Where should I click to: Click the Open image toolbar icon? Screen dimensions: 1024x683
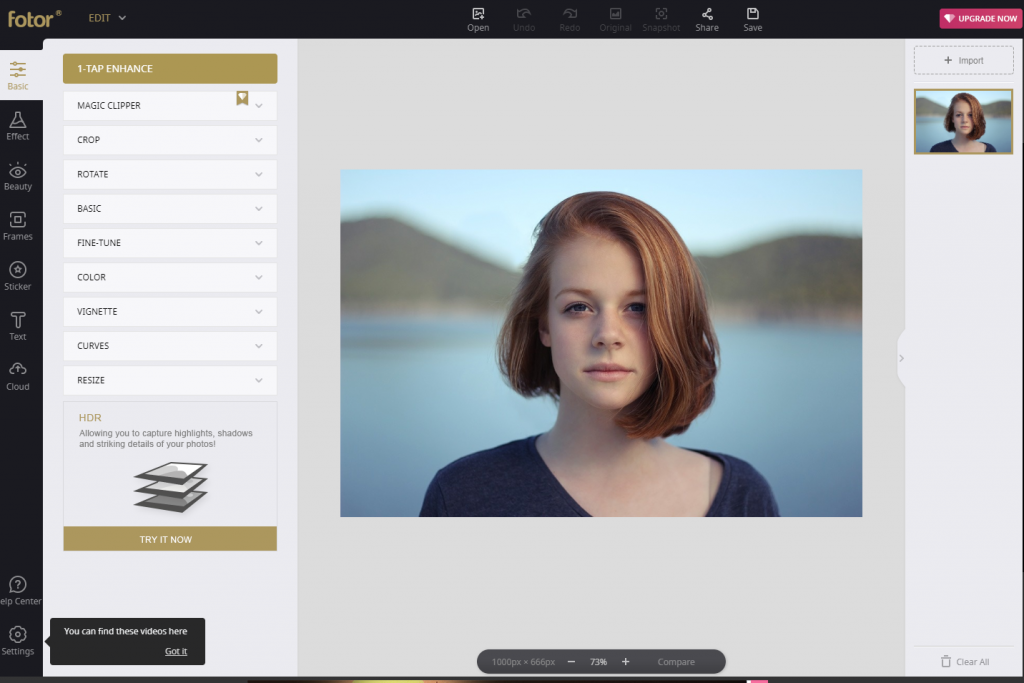click(478, 19)
